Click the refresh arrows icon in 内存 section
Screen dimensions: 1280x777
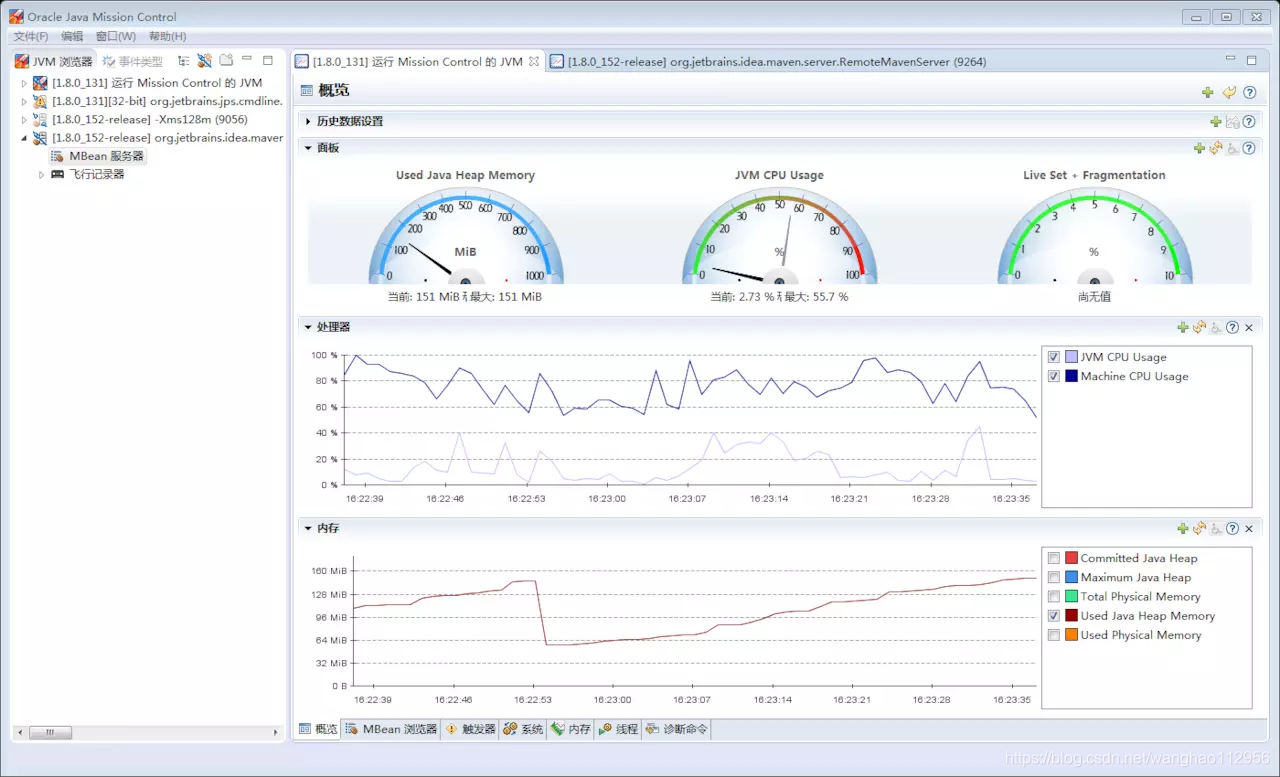1200,528
